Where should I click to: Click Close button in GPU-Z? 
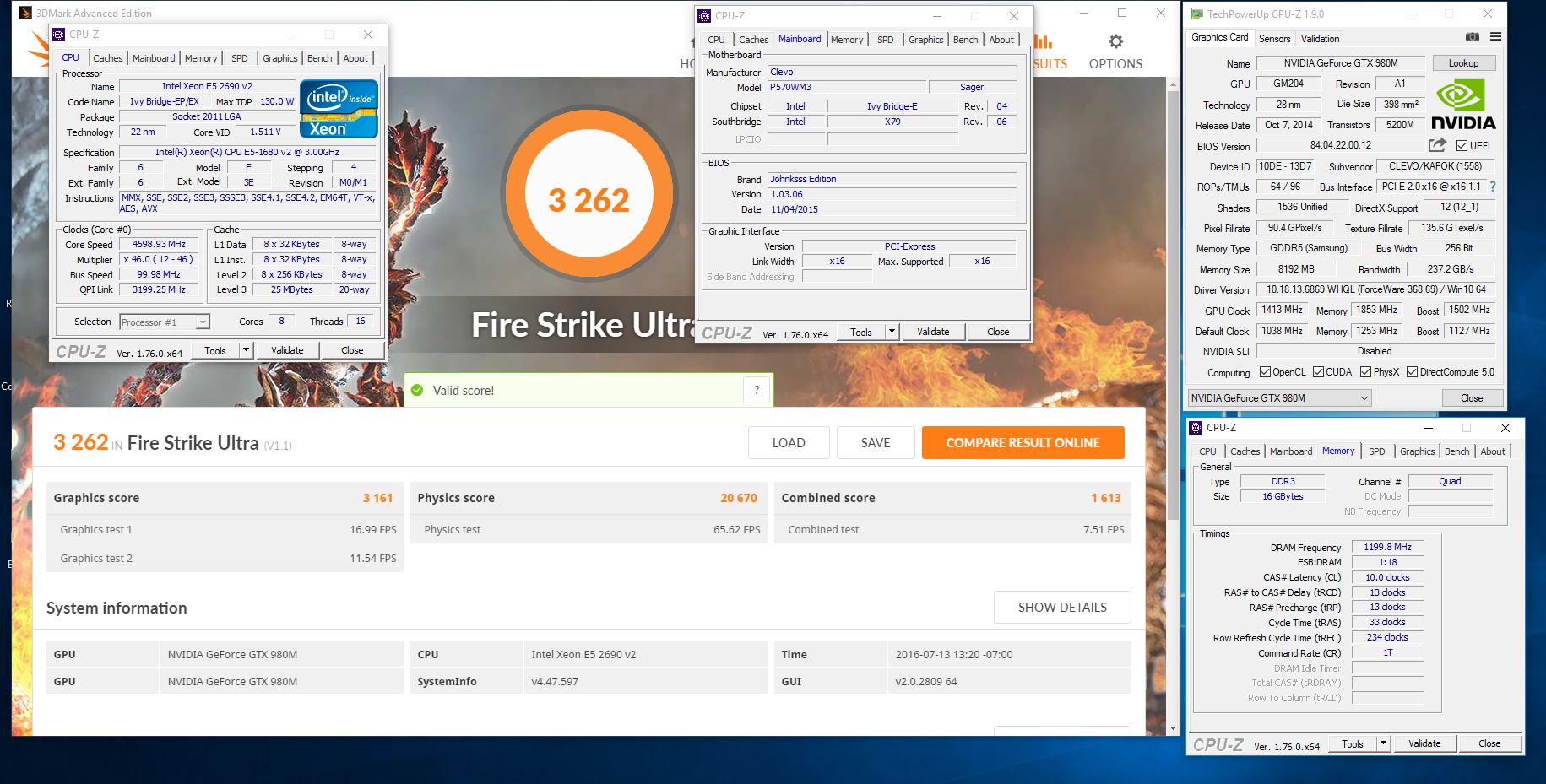pos(1472,397)
